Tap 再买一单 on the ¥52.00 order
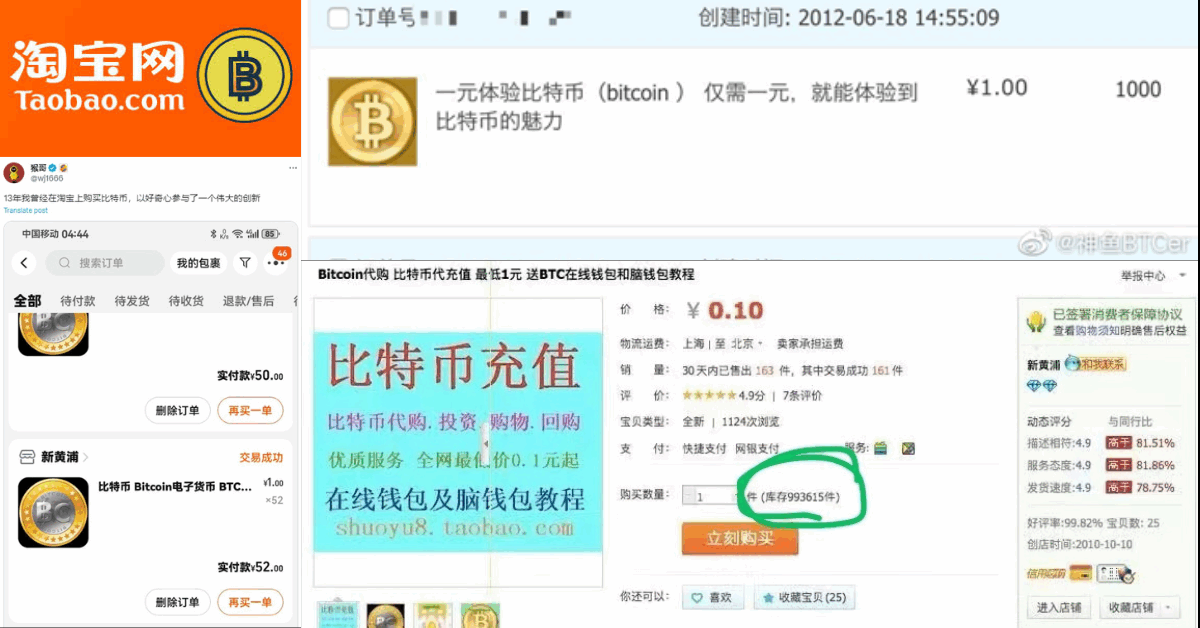The width and height of the screenshot is (1200, 628). pyautogui.click(x=250, y=602)
